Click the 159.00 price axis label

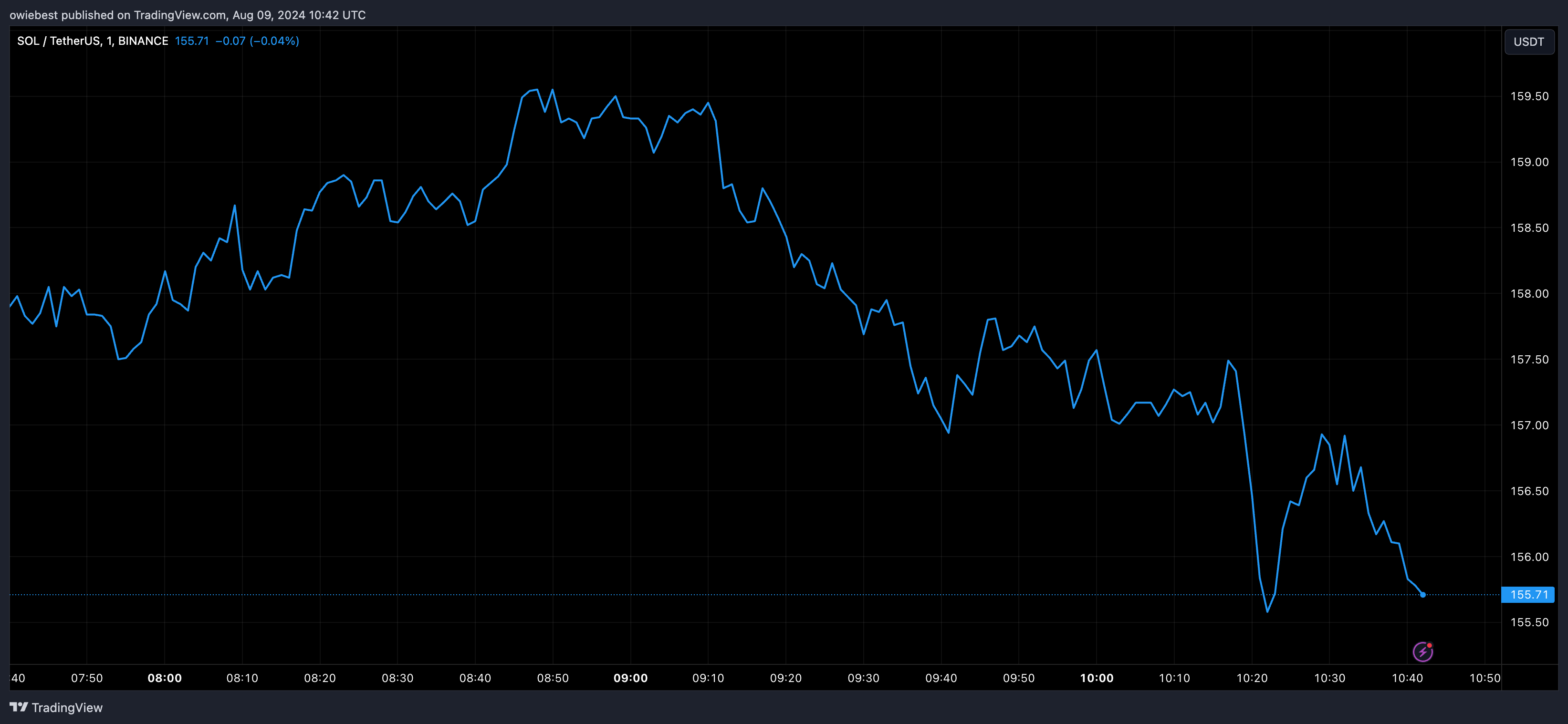click(x=1529, y=162)
